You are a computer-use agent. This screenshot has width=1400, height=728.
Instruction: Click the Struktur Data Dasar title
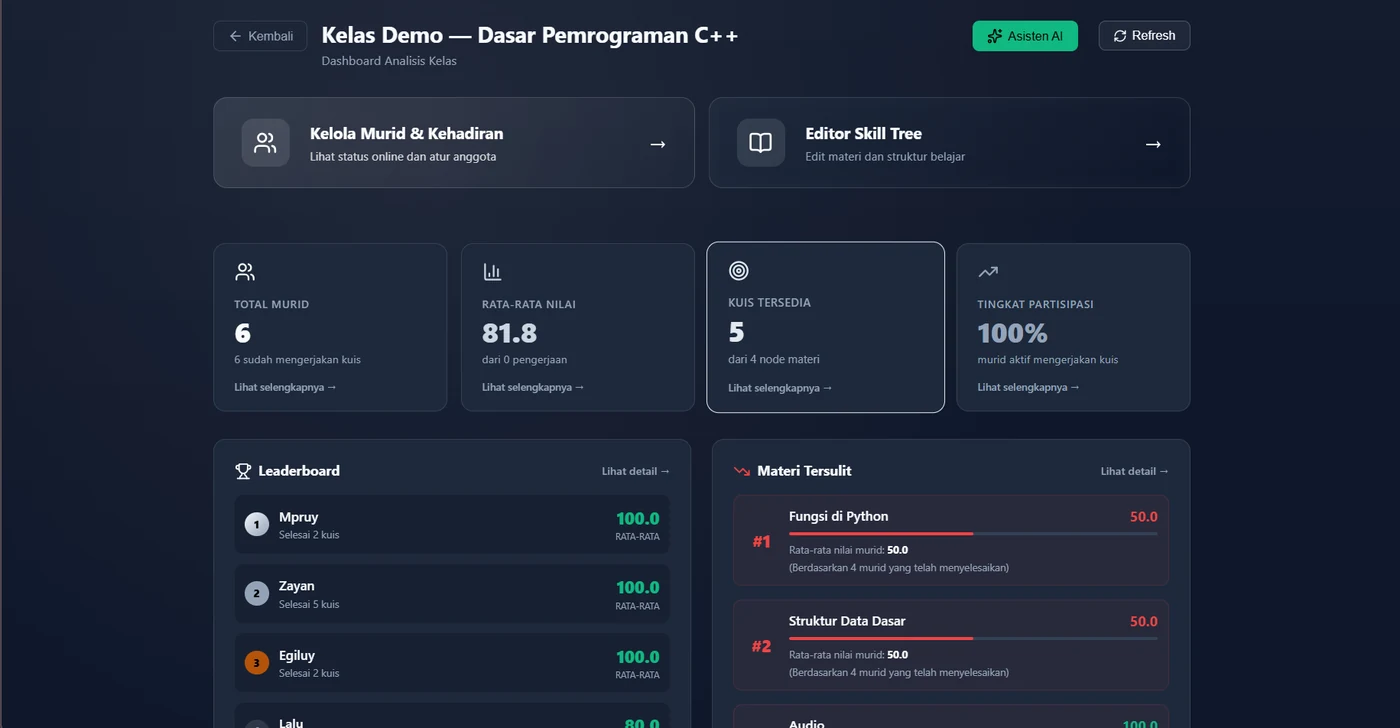point(847,621)
